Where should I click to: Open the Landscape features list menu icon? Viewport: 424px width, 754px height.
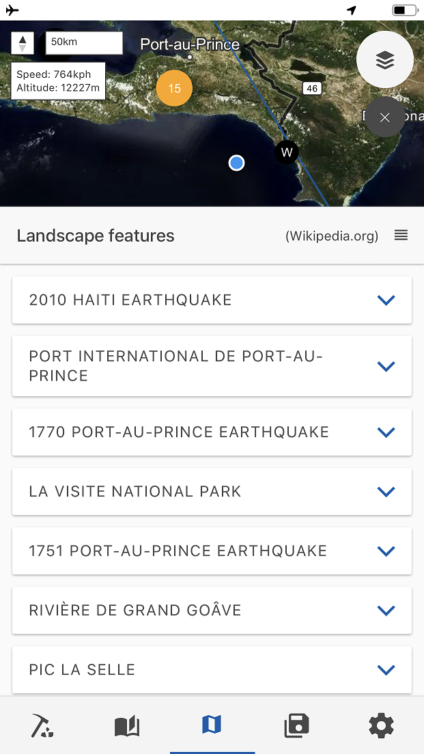401,235
